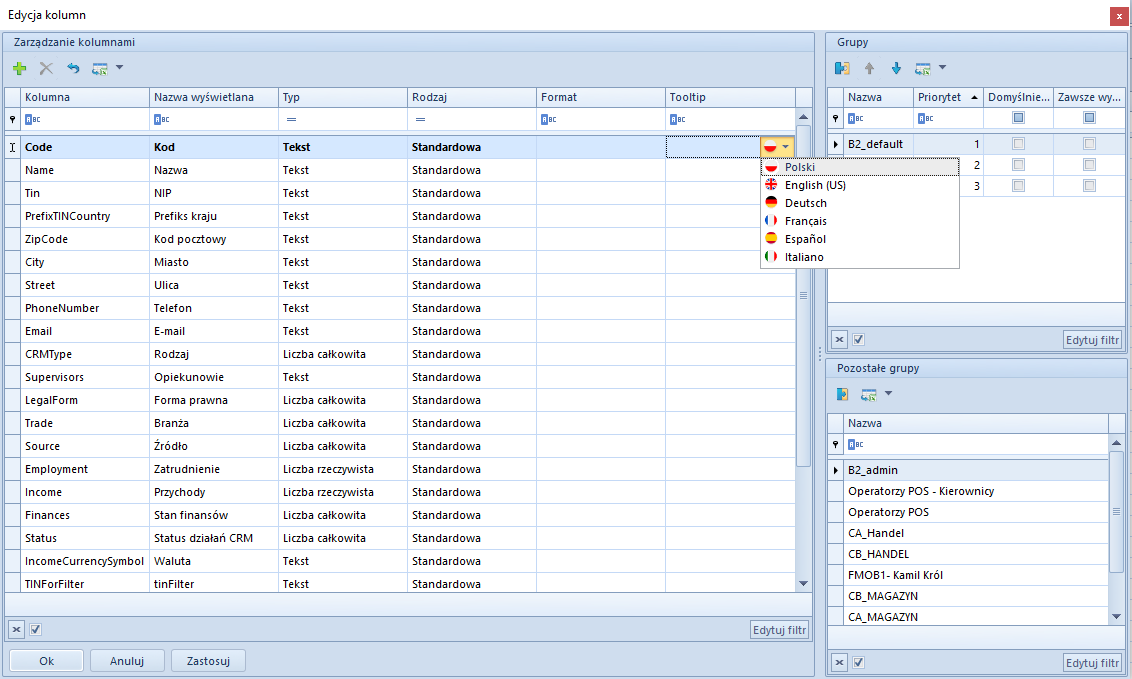Viewport: 1132px width, 679px height.
Task: Click the detach group icon in Grupy toolbar
Action: [x=842, y=69]
